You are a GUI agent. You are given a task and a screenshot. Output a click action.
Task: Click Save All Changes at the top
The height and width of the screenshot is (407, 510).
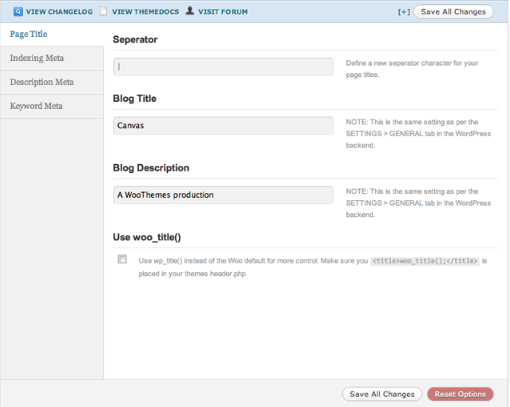click(453, 12)
